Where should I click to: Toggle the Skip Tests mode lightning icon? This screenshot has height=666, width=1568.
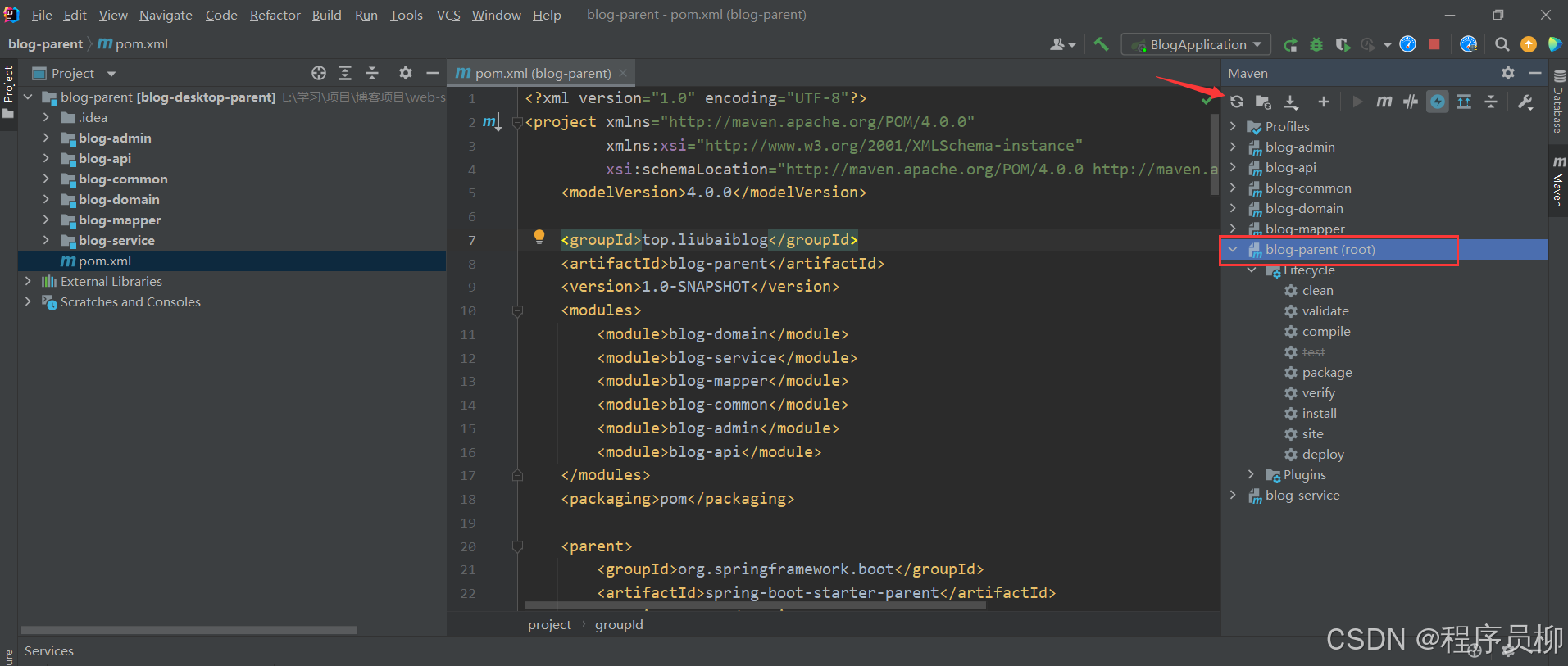tap(1438, 102)
